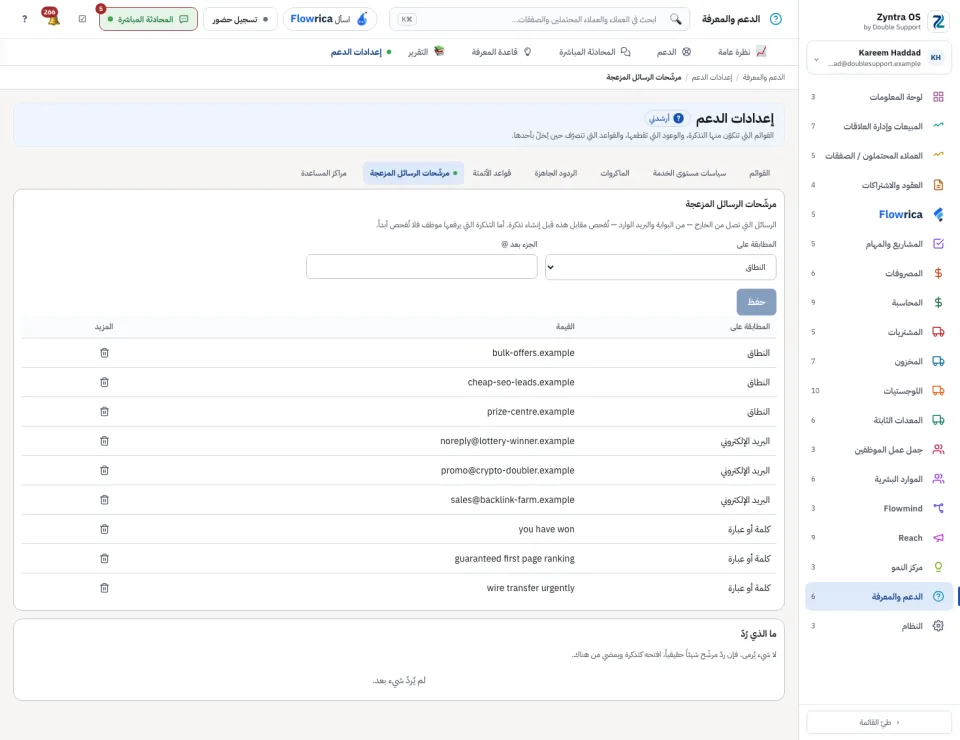This screenshot has width=960, height=740.
Task: Go to المشتريات purchasing module
Action: tap(879, 332)
